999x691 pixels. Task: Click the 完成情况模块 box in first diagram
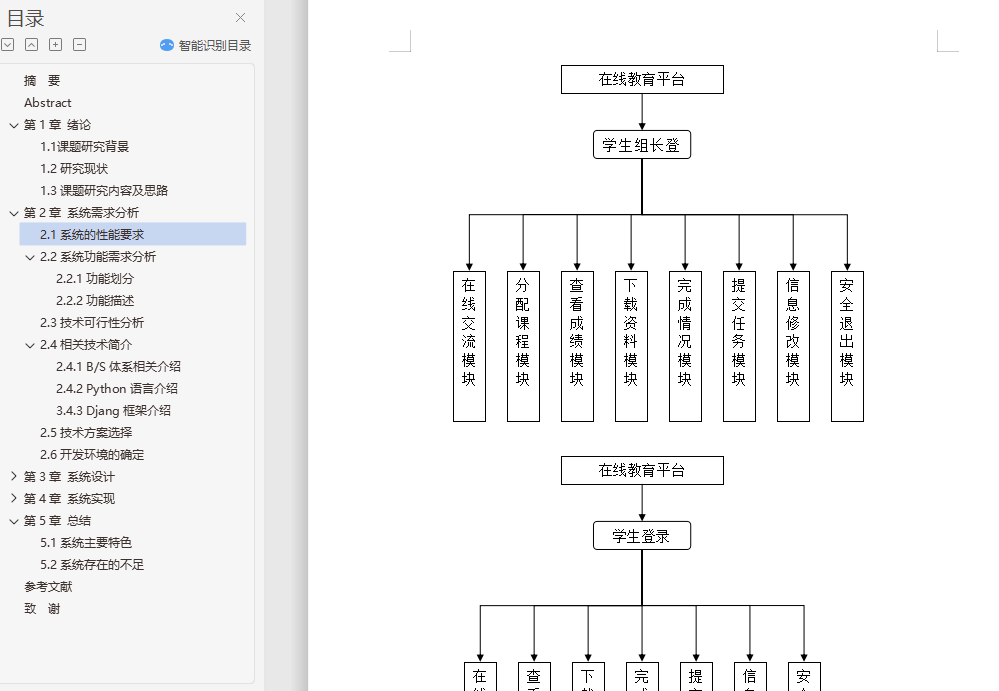point(686,346)
